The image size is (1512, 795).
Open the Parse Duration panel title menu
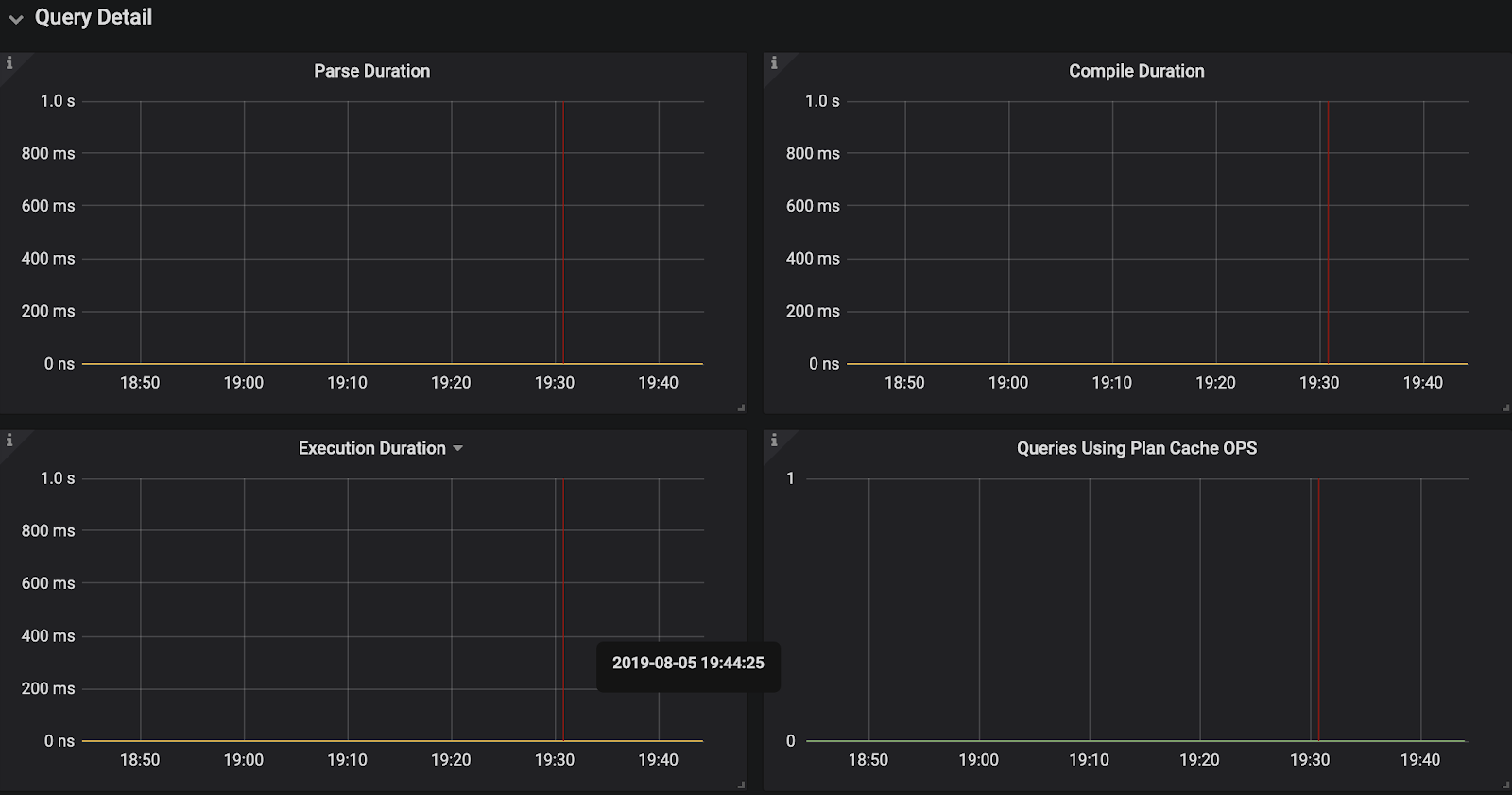pos(371,71)
